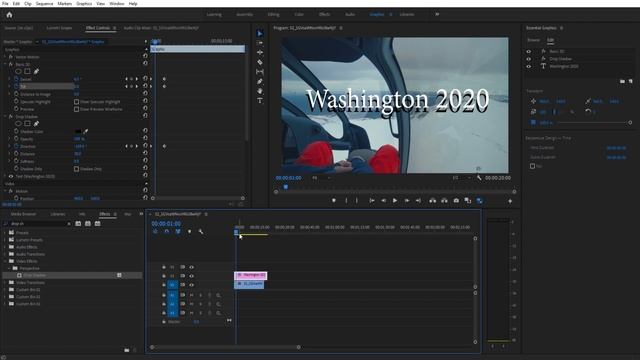Image resolution: width=640 pixels, height=360 pixels.
Task: Select the Slip tool
Action: tap(260, 72)
